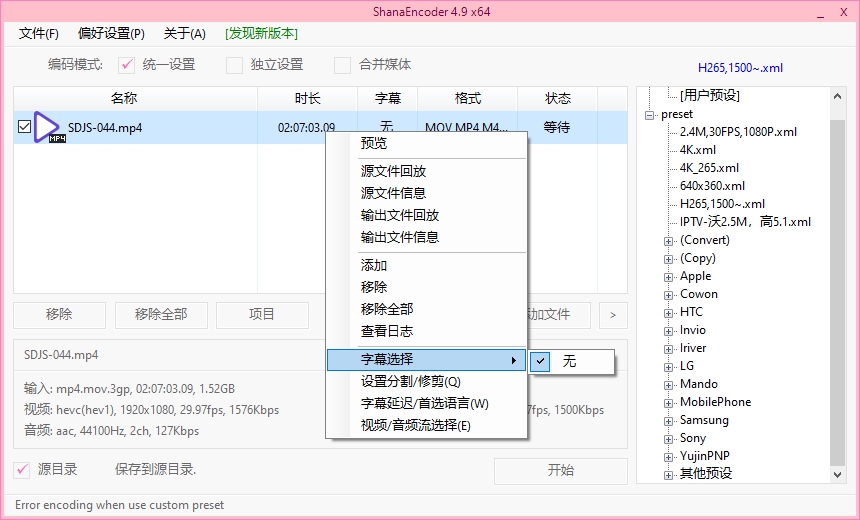The height and width of the screenshot is (520, 860).
Task: Expand the (Copy) preset folder
Action: (668, 259)
